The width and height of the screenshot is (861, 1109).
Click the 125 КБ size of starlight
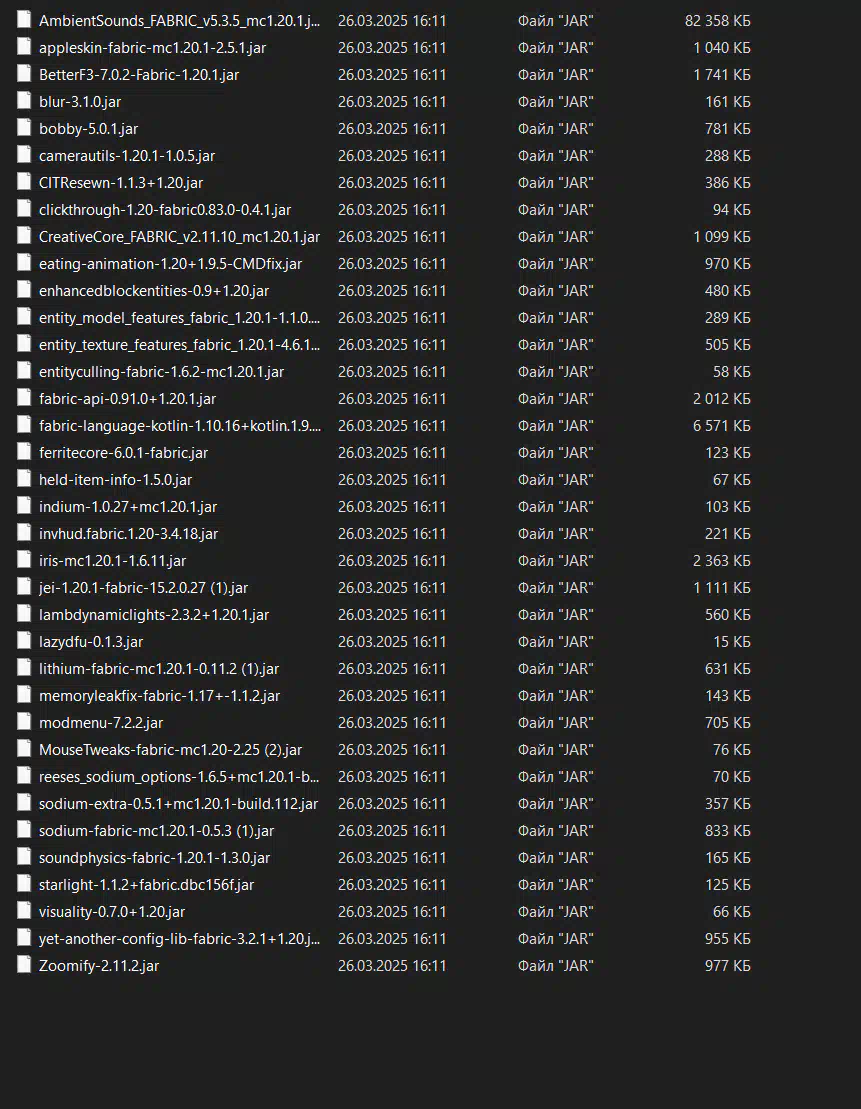point(727,885)
